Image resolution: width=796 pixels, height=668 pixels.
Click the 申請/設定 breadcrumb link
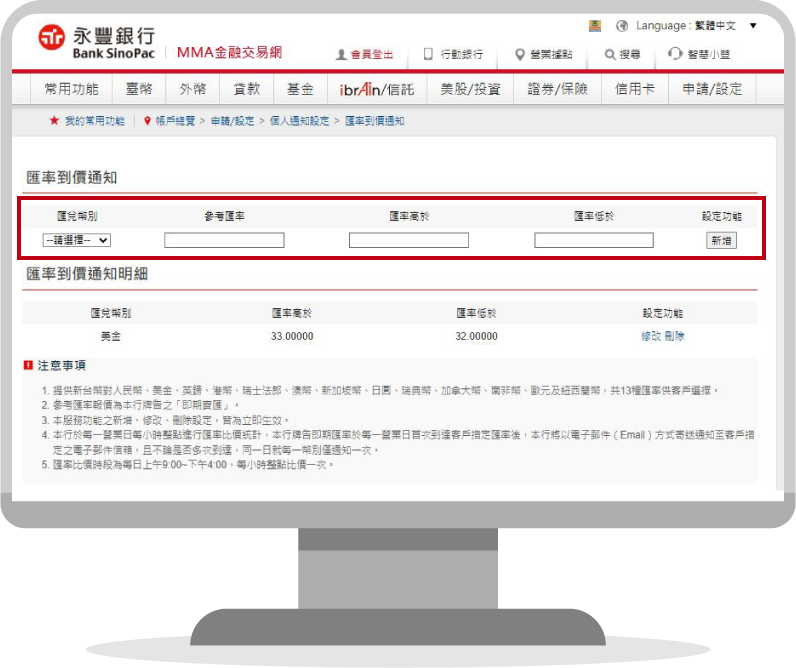click(x=233, y=121)
